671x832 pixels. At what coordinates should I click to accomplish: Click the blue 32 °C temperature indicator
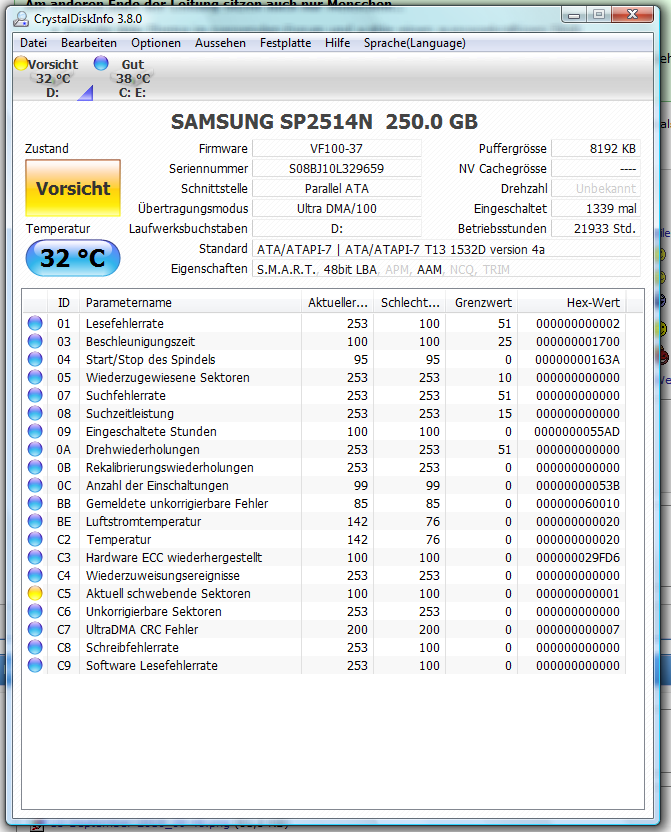[x=73, y=258]
